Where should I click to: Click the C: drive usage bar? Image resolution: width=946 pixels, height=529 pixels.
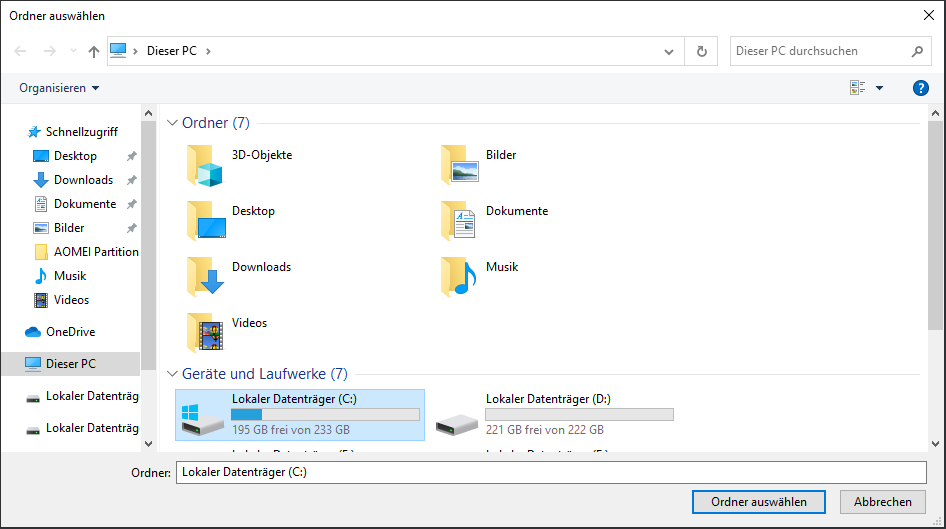click(325, 414)
